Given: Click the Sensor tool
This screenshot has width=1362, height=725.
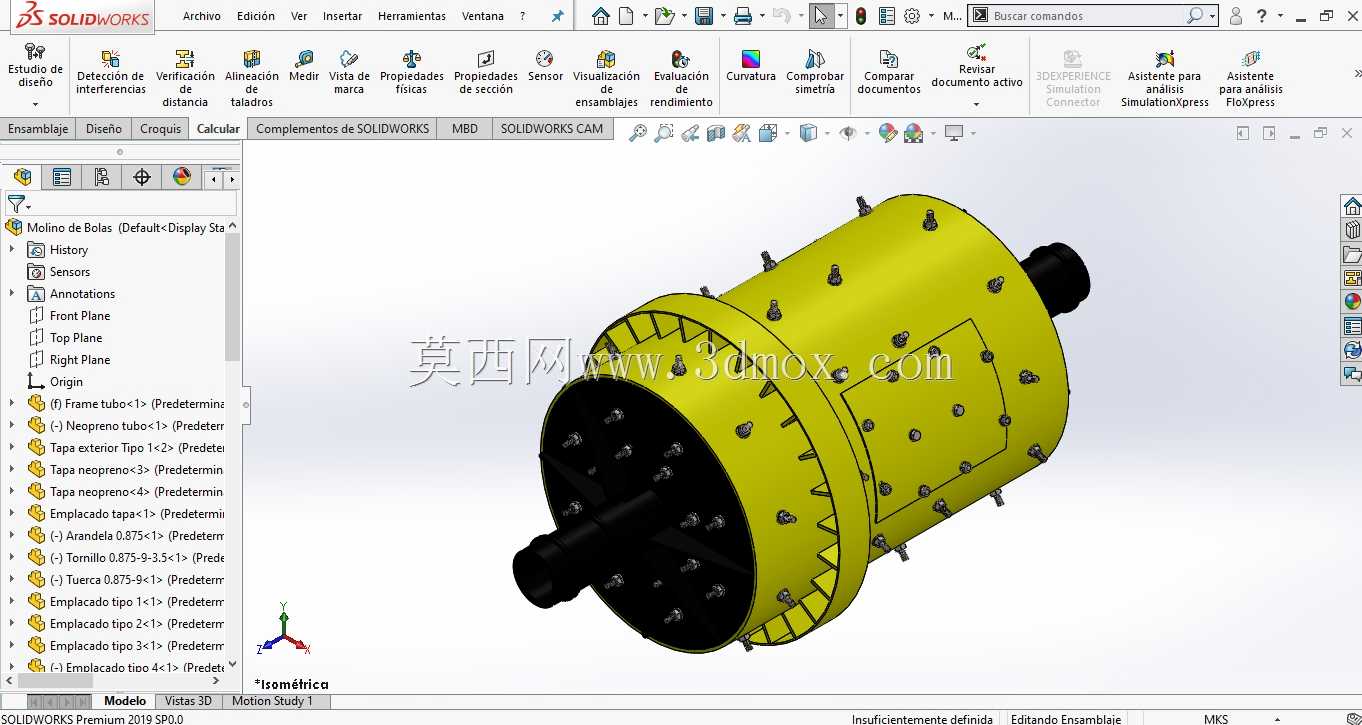Looking at the screenshot, I should tap(545, 66).
